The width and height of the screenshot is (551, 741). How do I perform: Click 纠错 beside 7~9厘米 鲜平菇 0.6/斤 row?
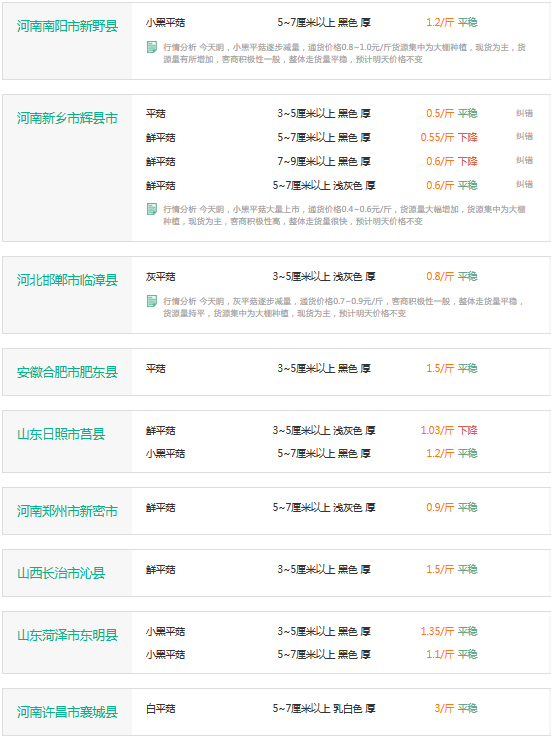click(524, 160)
